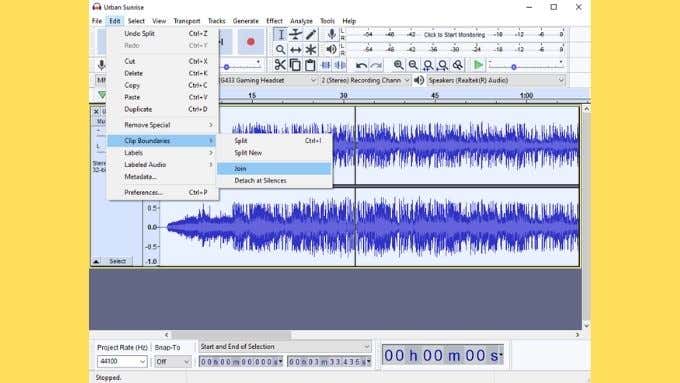Click the Zoom Out icon

click(413, 65)
